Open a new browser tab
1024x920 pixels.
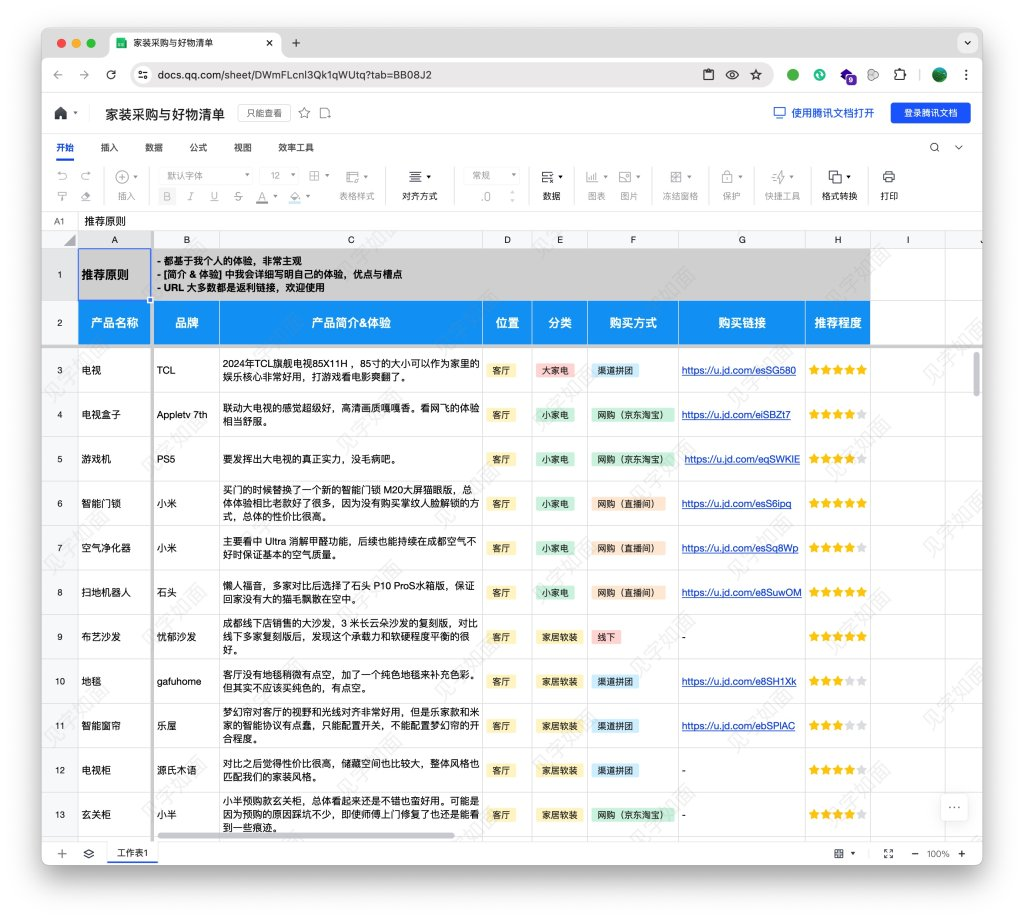click(x=296, y=43)
